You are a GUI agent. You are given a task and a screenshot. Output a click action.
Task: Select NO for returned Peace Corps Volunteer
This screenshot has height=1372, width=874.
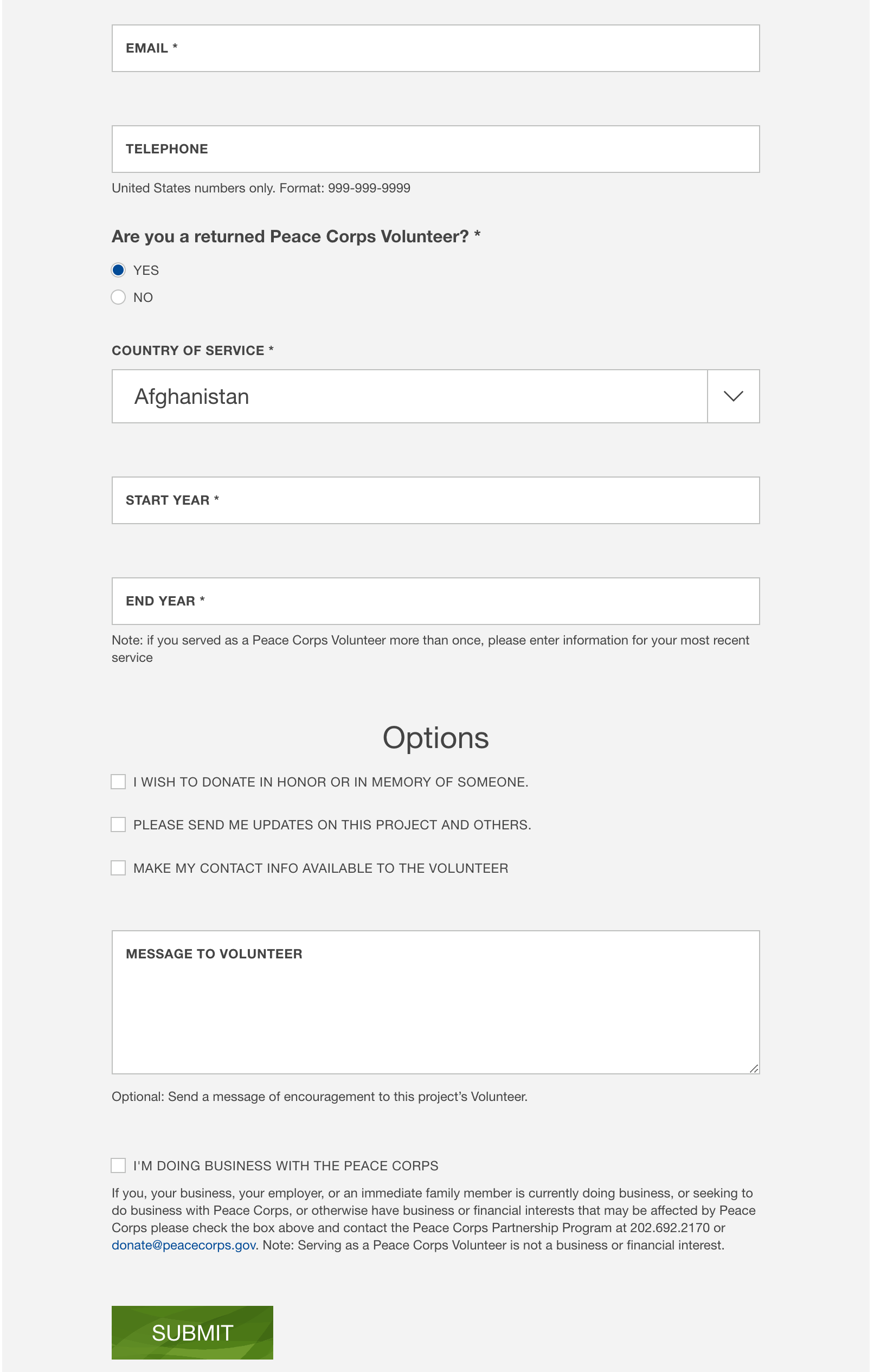click(x=118, y=298)
